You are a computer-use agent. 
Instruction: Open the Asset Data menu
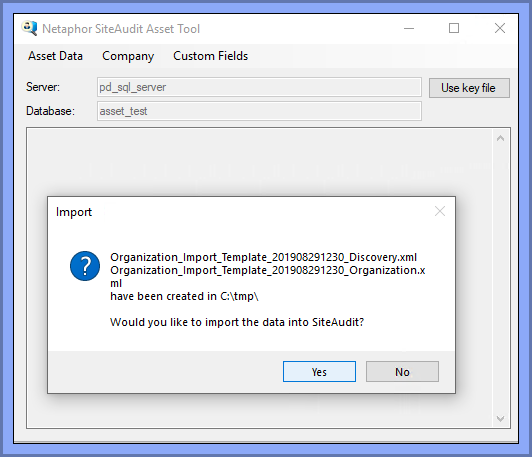click(55, 56)
